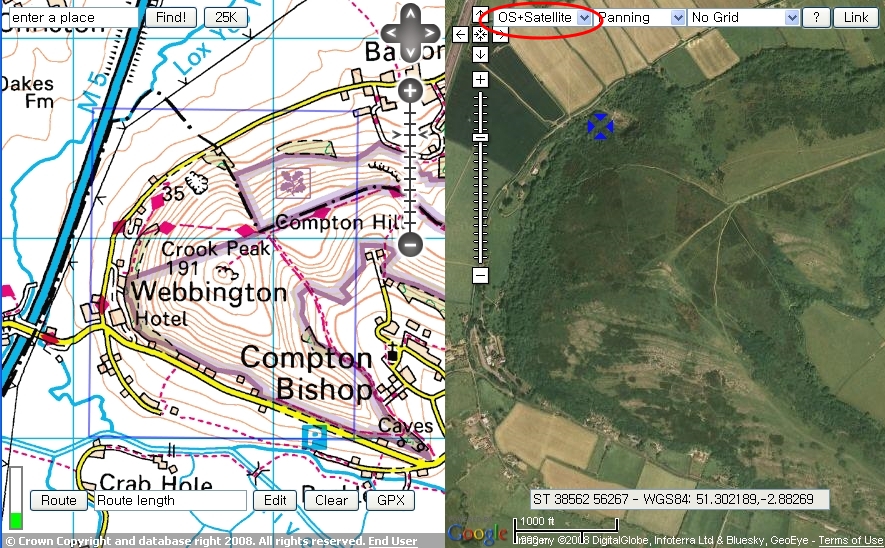Screen dimensions: 885x548
Task: Click the Clear route button
Action: (x=331, y=501)
